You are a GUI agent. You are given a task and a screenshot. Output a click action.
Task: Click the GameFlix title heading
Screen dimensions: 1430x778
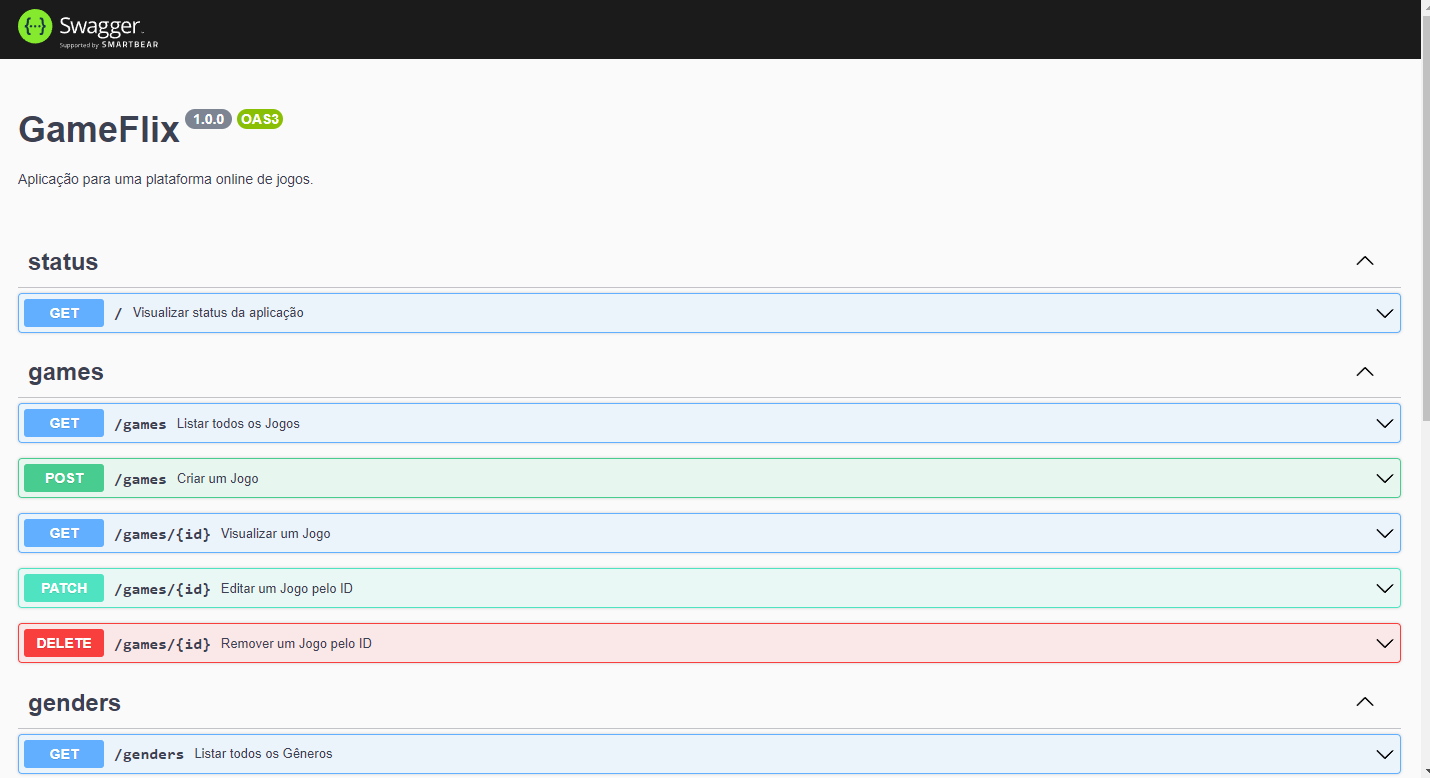(x=98, y=128)
